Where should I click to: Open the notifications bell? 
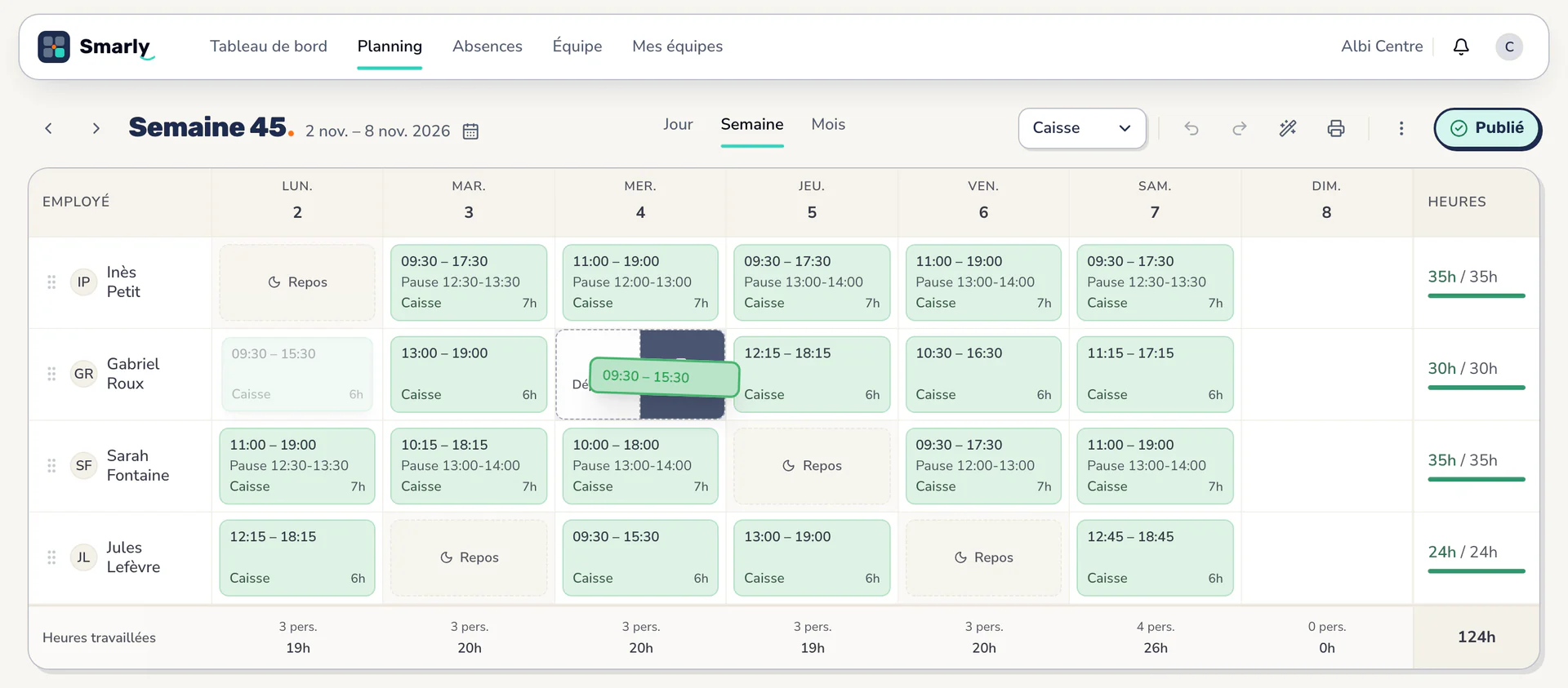click(x=1461, y=47)
